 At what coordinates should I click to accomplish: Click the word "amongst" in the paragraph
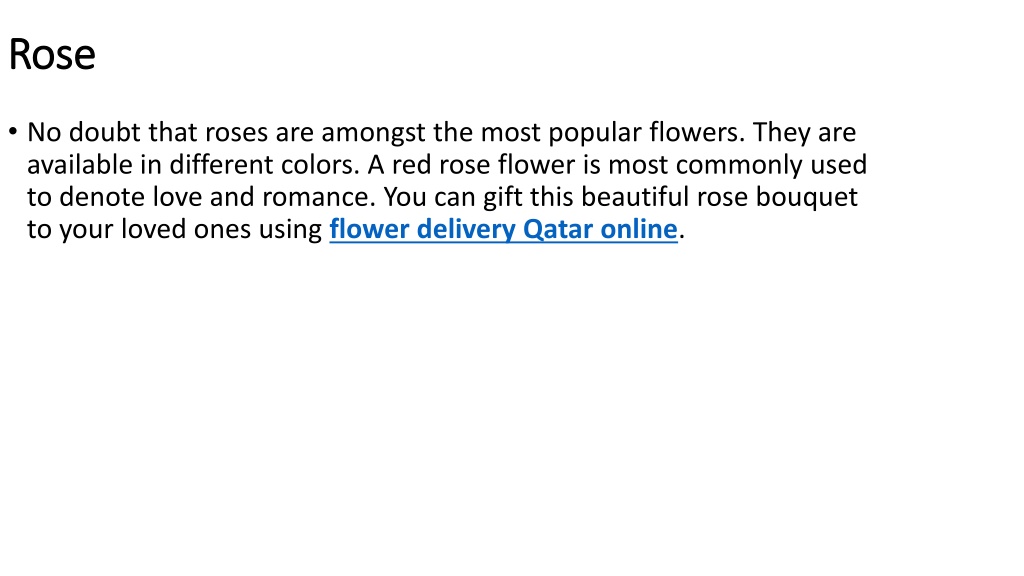(x=374, y=134)
